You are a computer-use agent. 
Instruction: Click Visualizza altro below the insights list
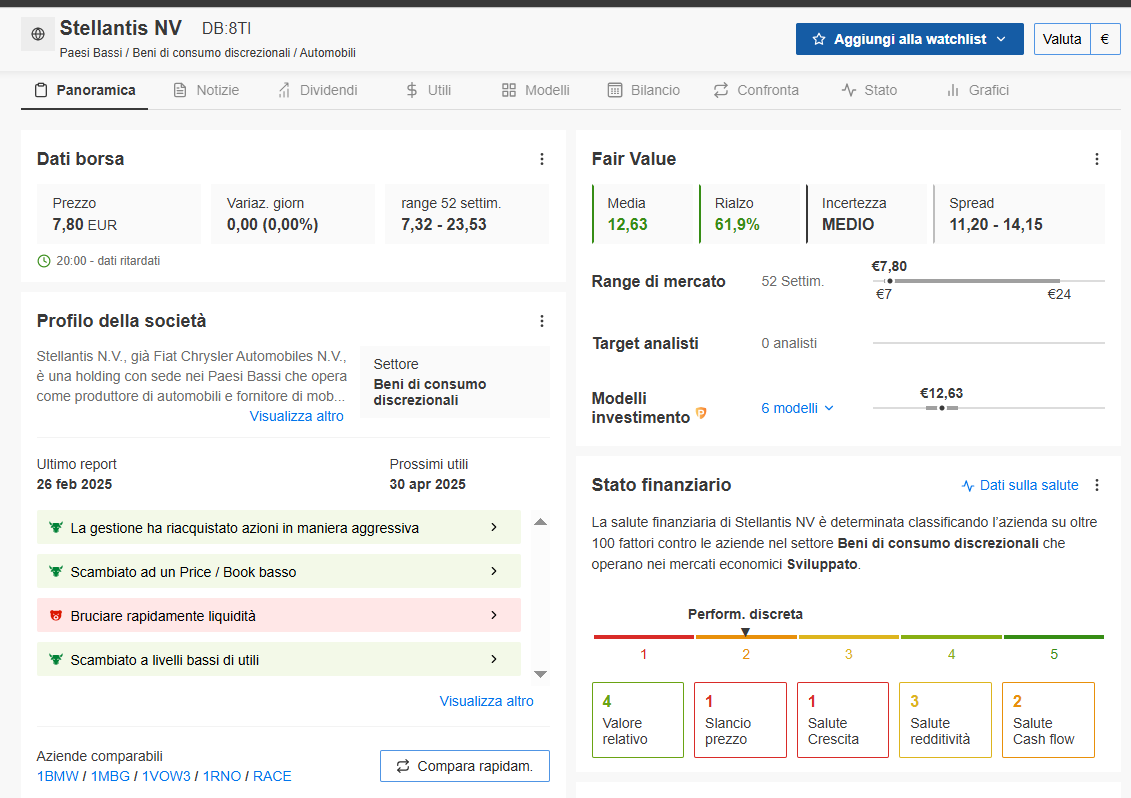(x=487, y=701)
